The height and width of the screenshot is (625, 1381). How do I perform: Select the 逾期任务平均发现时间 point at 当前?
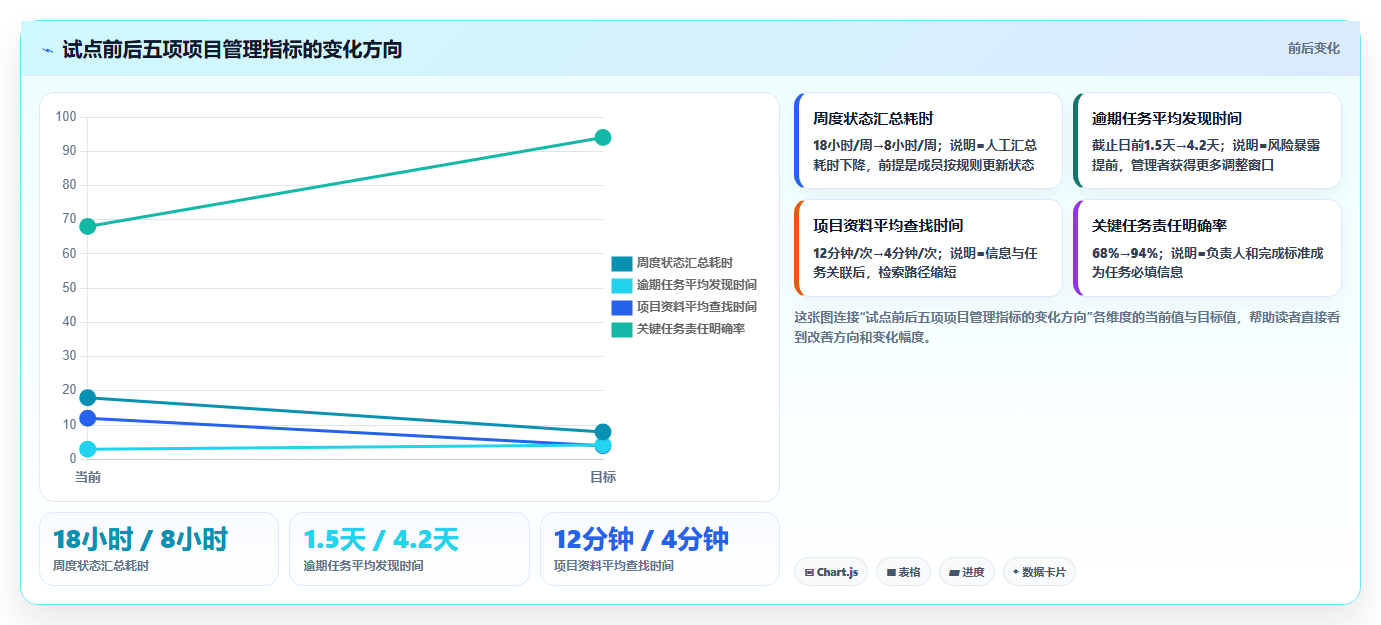88,449
